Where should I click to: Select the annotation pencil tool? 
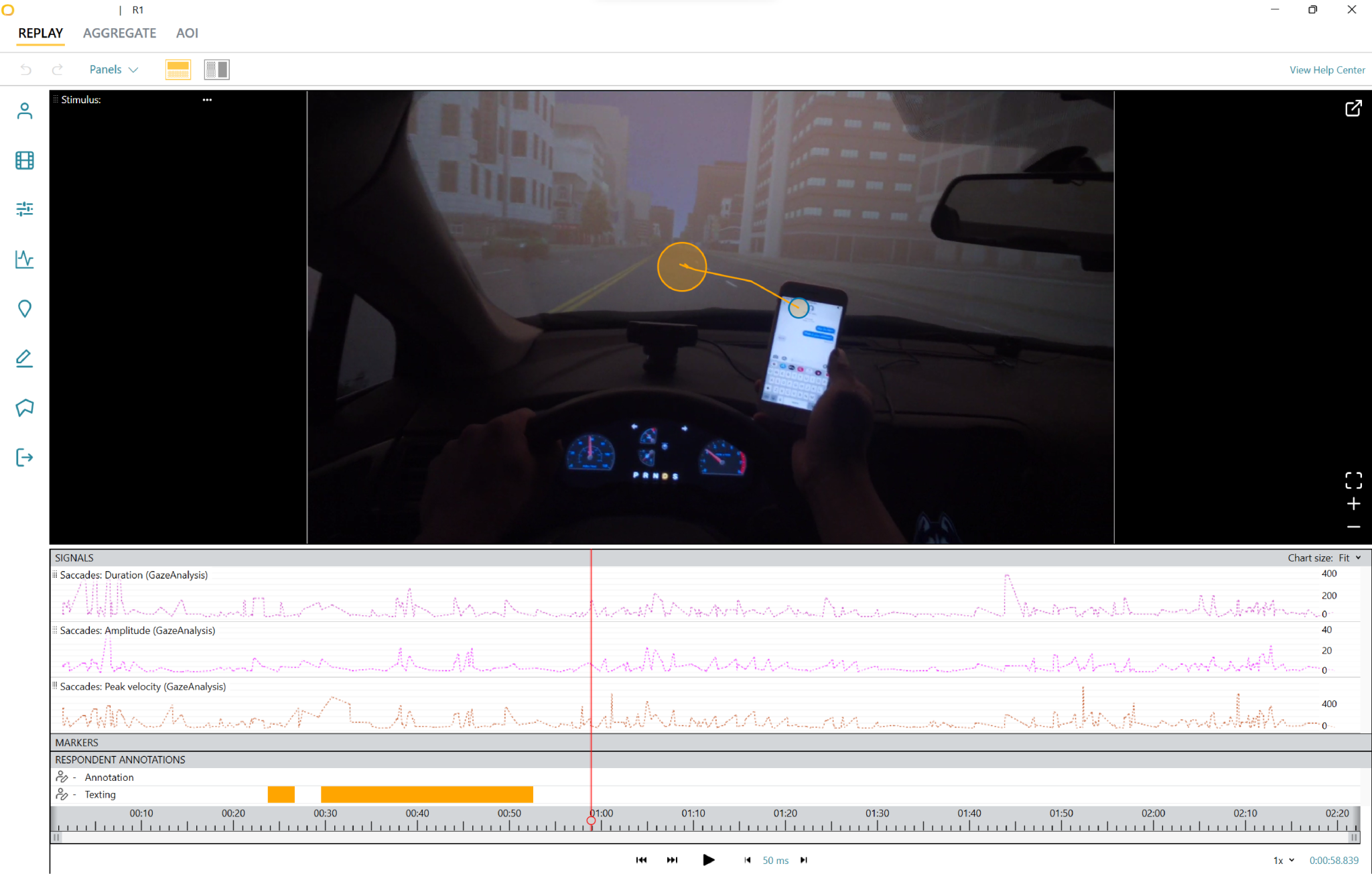pyautogui.click(x=24, y=358)
